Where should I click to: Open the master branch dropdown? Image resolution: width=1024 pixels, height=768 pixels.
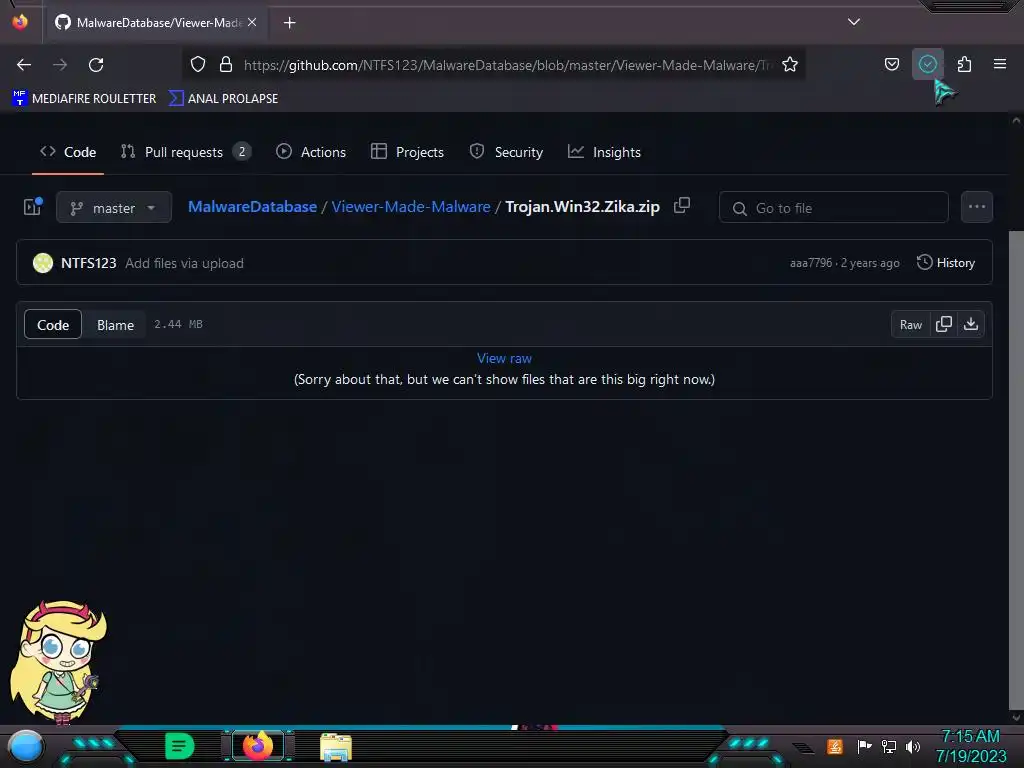click(x=114, y=208)
